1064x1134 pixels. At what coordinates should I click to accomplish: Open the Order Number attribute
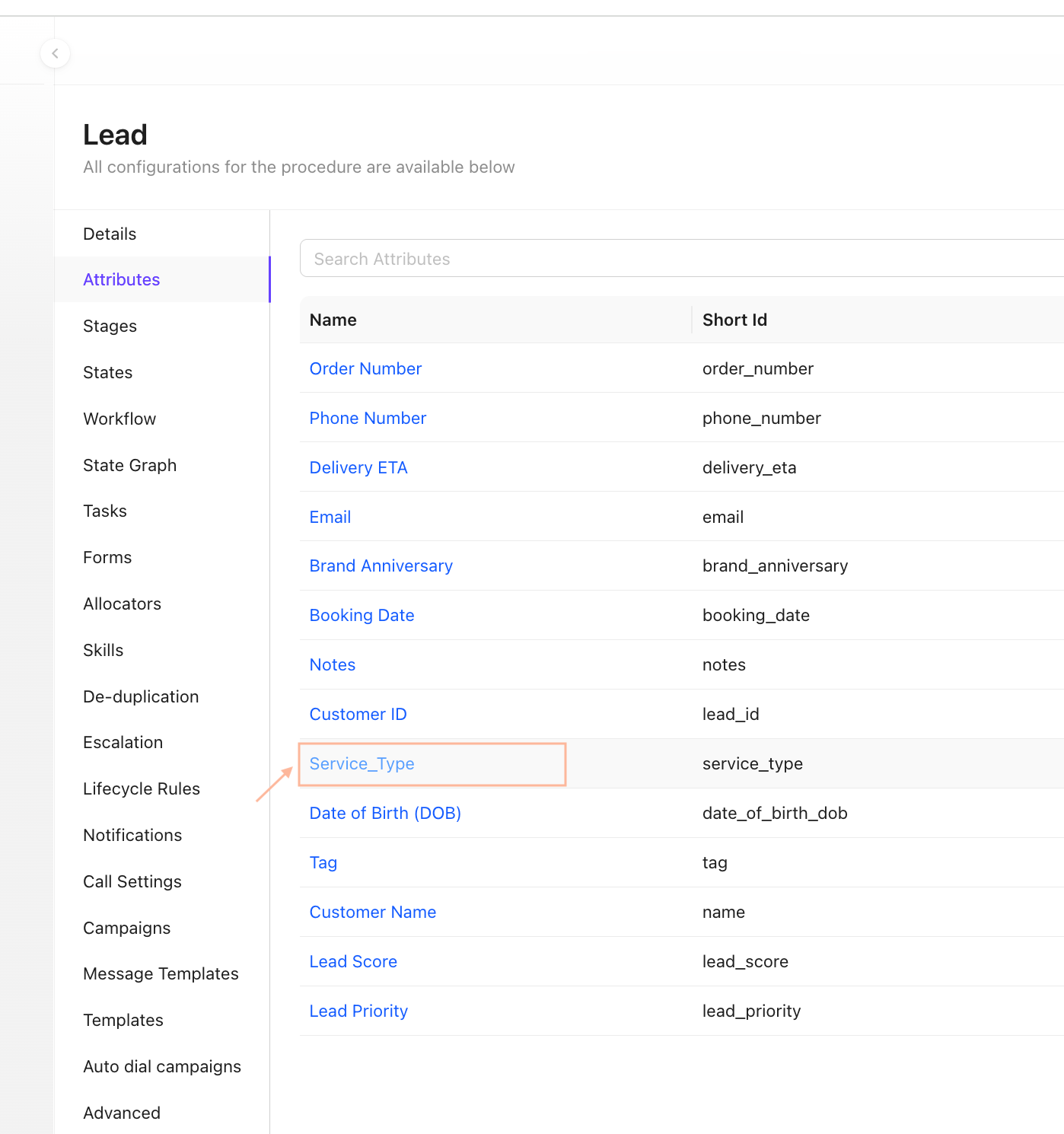365,368
